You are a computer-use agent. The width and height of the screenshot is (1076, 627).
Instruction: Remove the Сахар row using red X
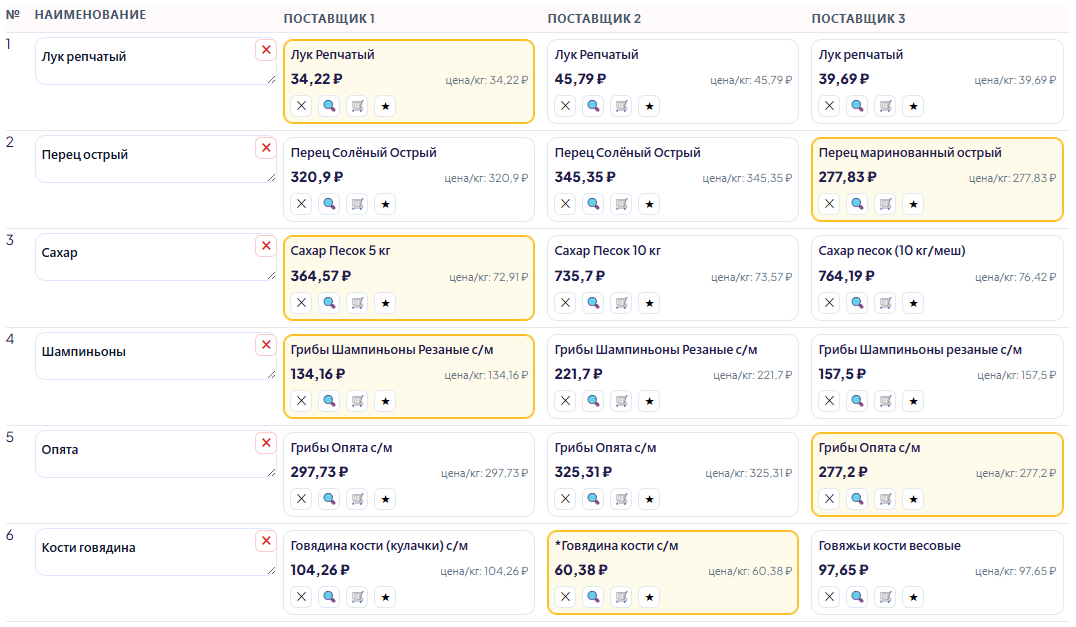(265, 246)
